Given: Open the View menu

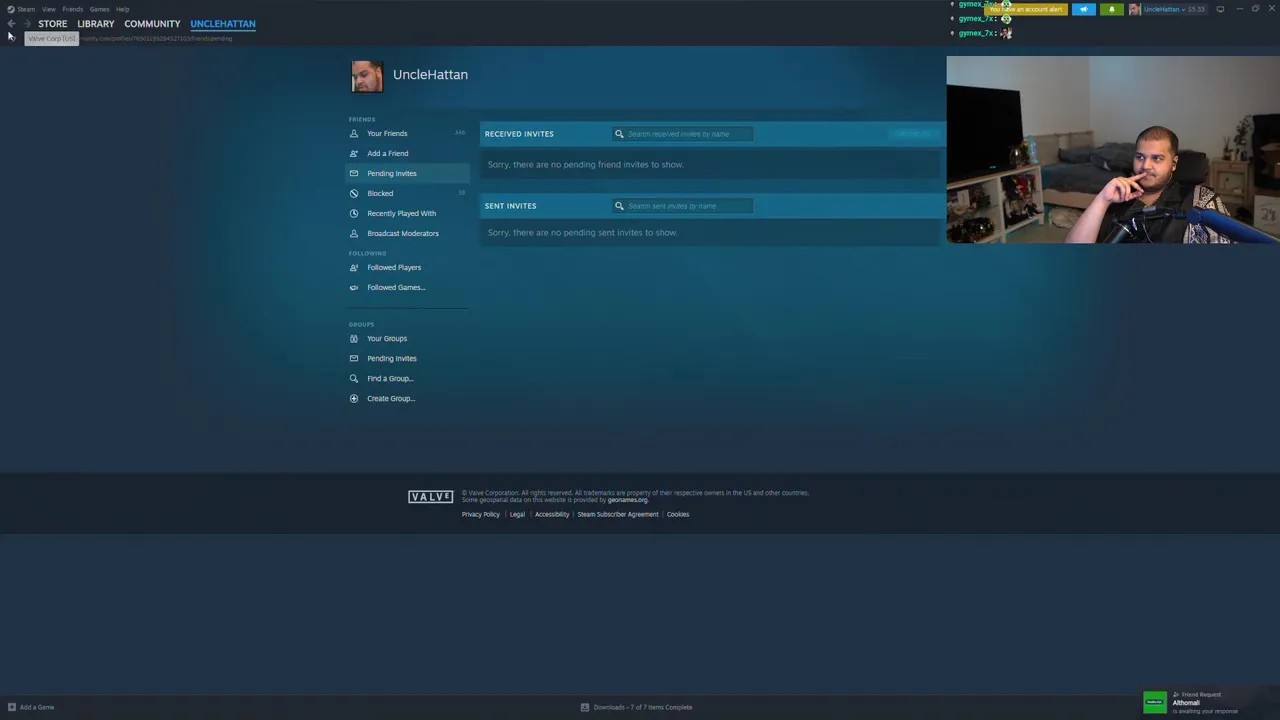Looking at the screenshot, I should coord(48,9).
